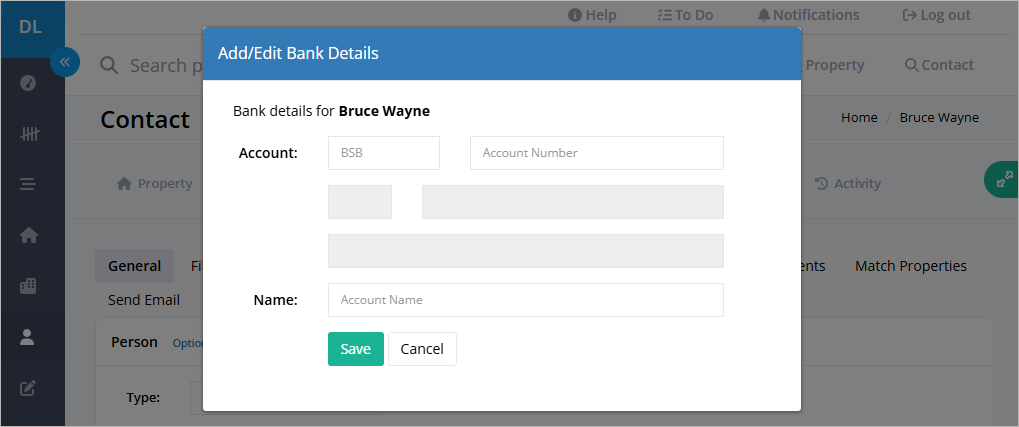The image size is (1019, 427).
Task: Click the search magnifier icon
Action: point(109,65)
